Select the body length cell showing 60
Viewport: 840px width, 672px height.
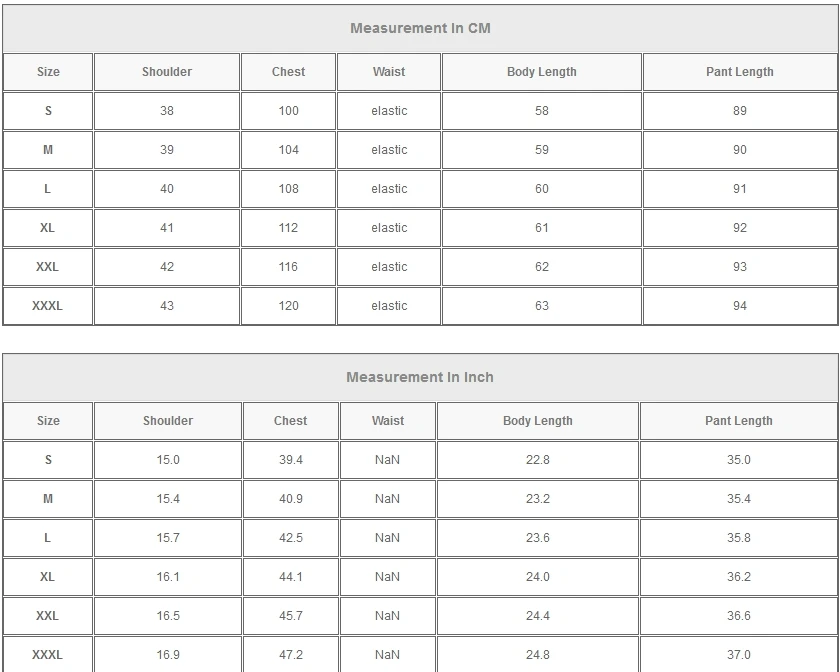[542, 189]
